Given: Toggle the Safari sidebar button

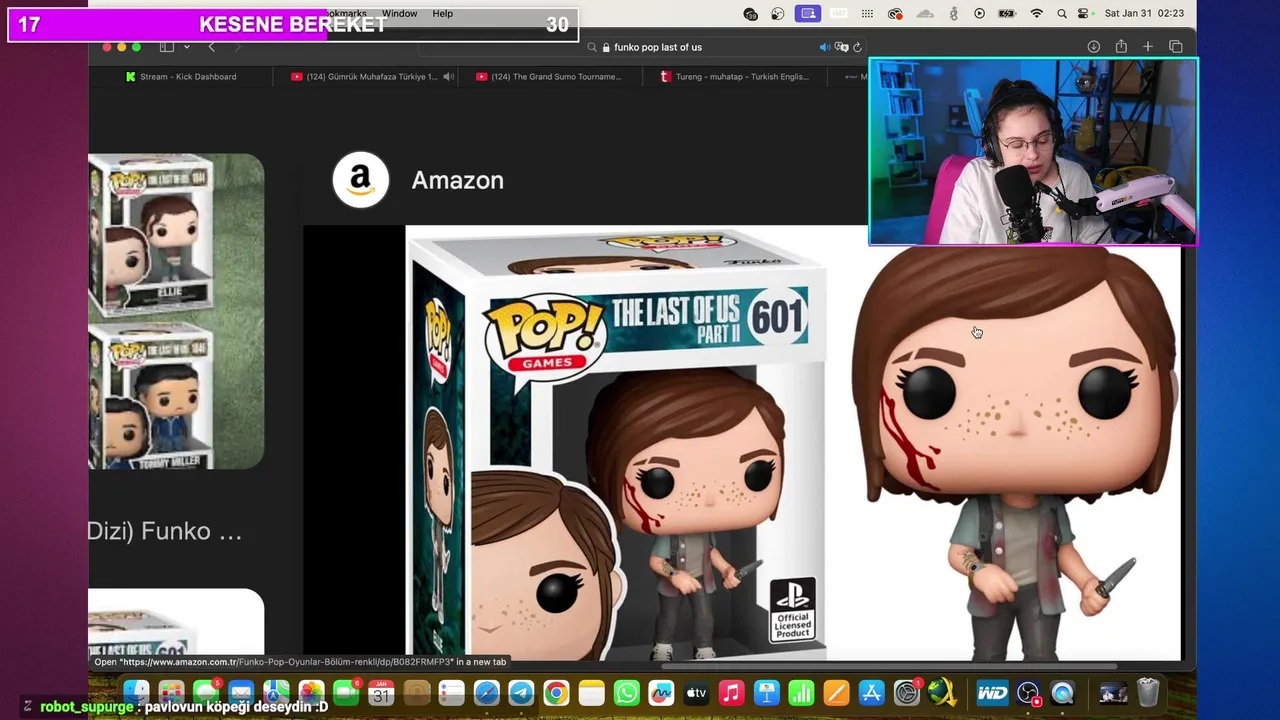Looking at the screenshot, I should (x=167, y=47).
